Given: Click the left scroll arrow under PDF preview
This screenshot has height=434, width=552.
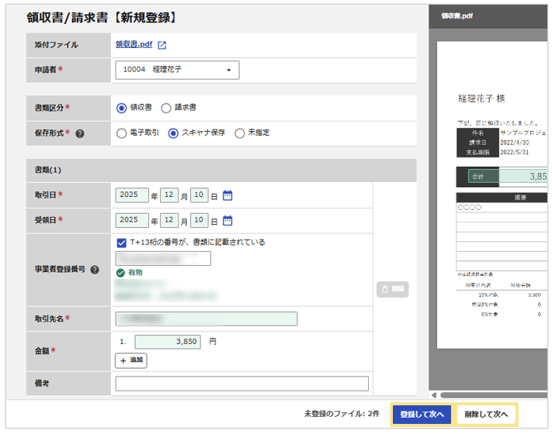Looking at the screenshot, I should (x=434, y=395).
